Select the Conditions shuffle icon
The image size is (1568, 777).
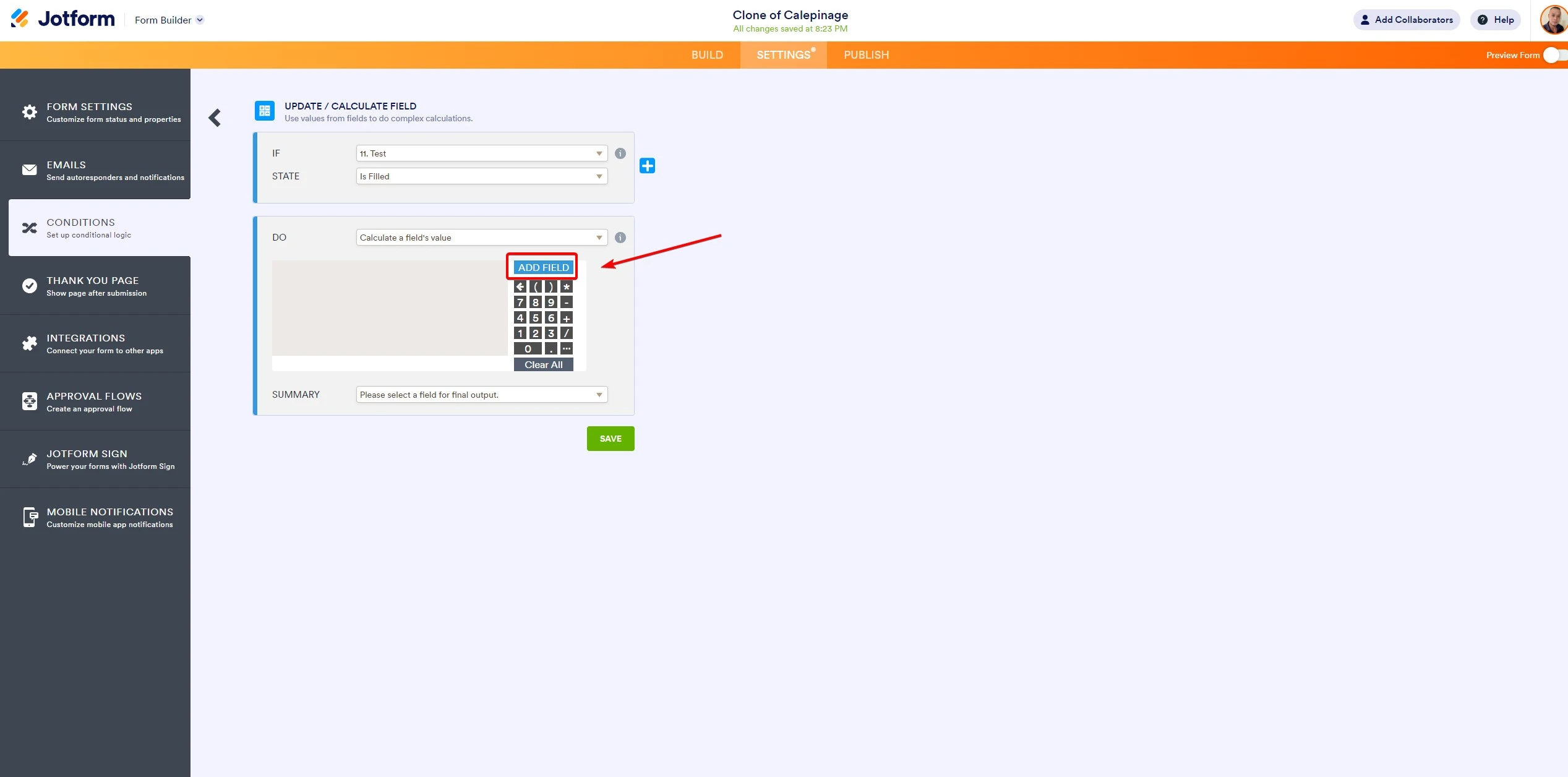pyautogui.click(x=29, y=228)
